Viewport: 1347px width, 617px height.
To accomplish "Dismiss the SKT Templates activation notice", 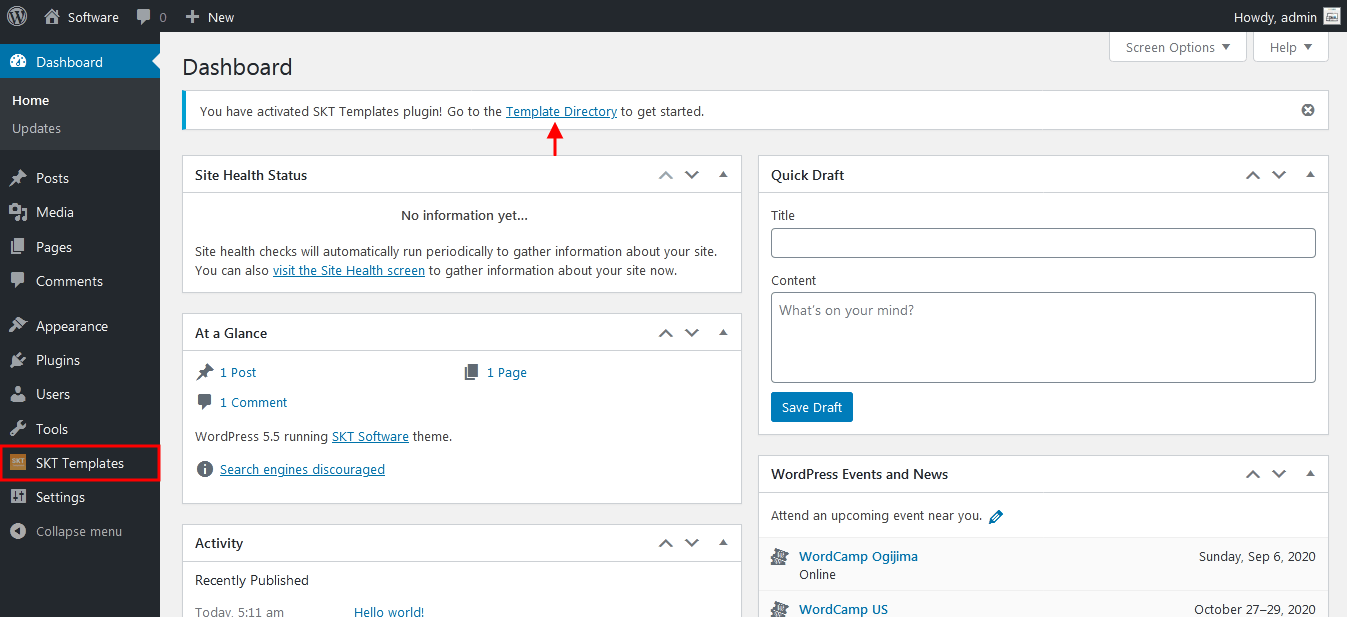I will (1307, 110).
